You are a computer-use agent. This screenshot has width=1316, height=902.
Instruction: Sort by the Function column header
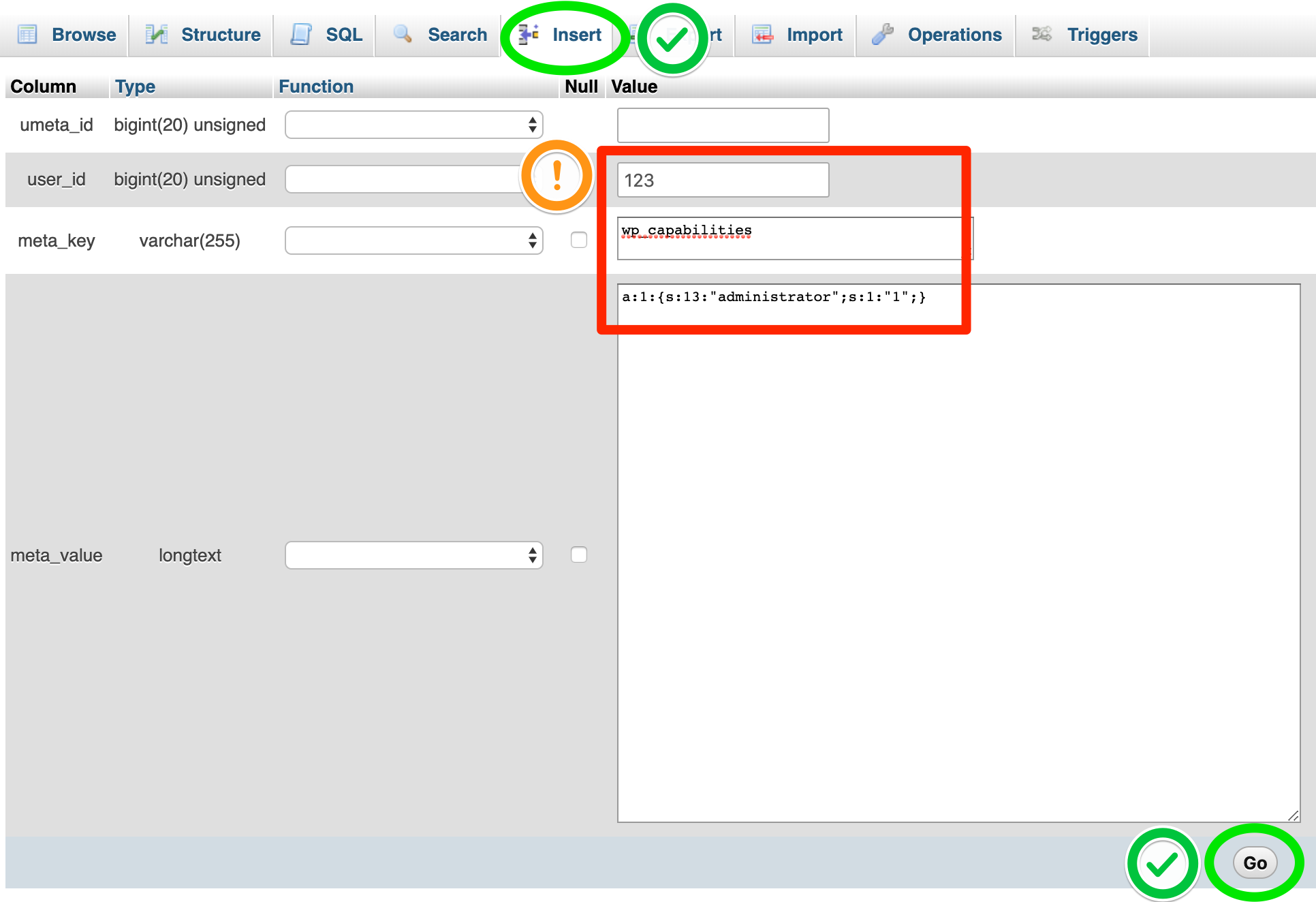[316, 87]
